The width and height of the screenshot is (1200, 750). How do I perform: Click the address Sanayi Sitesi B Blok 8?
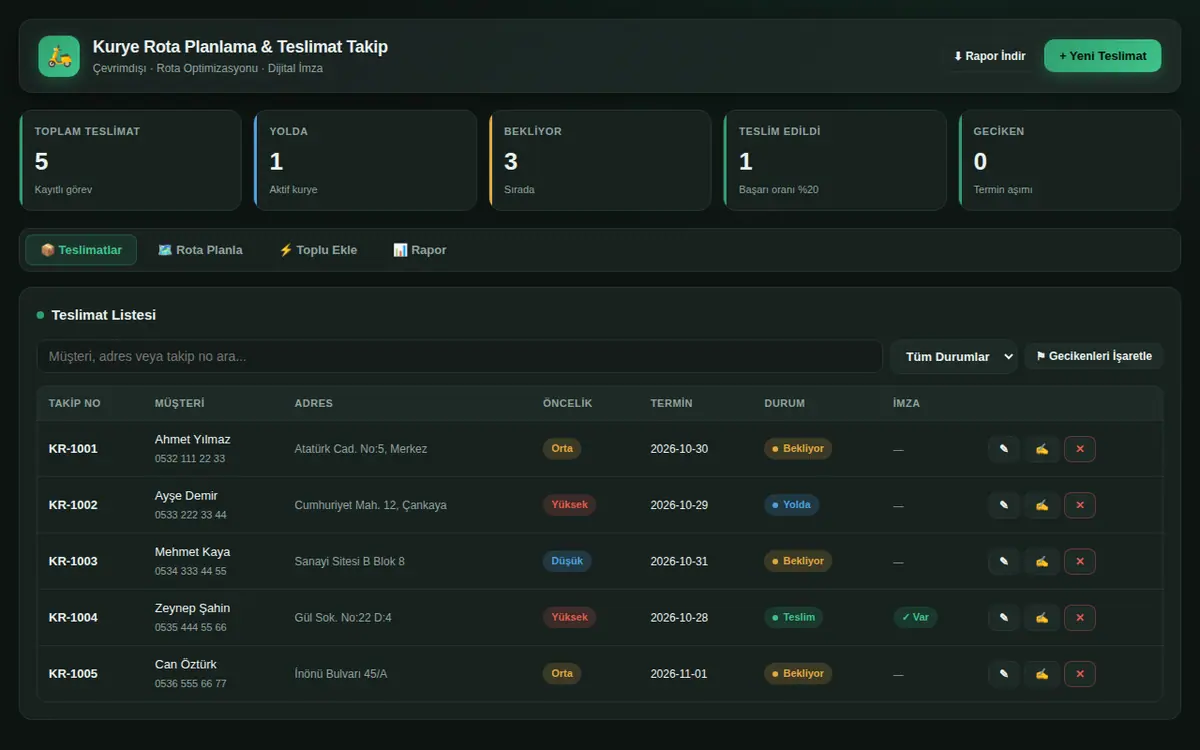coord(350,561)
